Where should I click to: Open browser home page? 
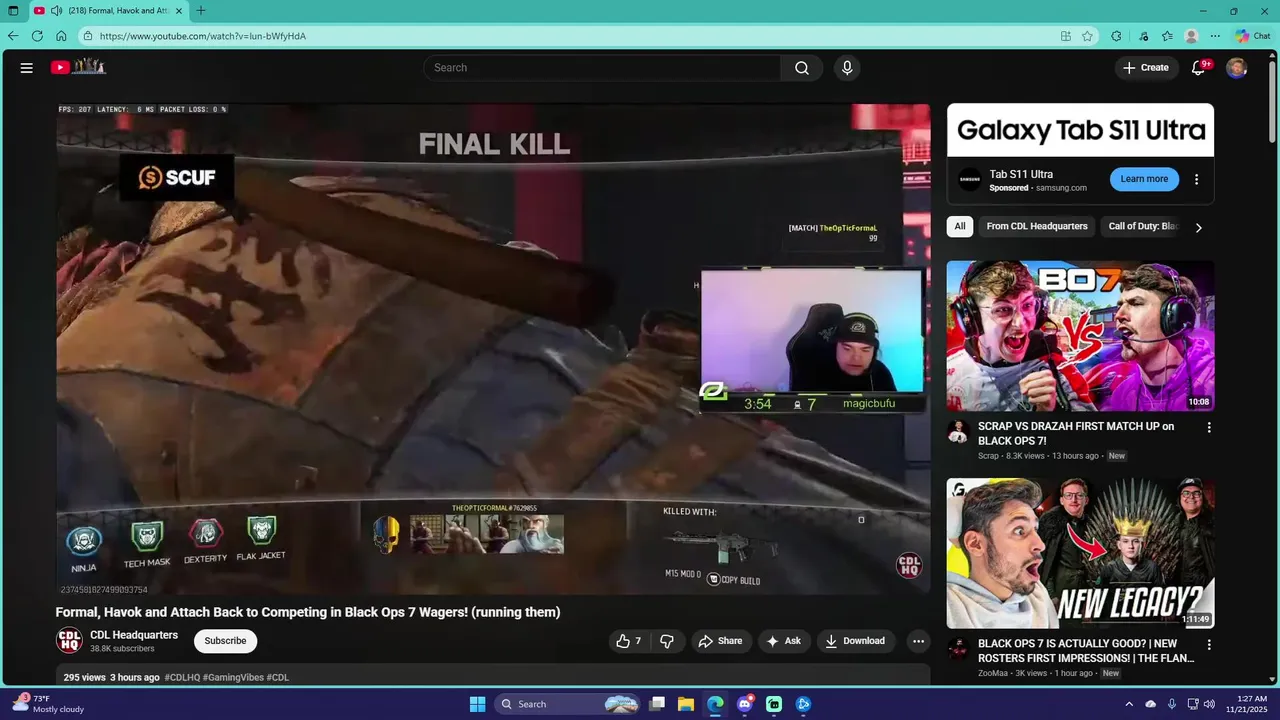coord(61,36)
